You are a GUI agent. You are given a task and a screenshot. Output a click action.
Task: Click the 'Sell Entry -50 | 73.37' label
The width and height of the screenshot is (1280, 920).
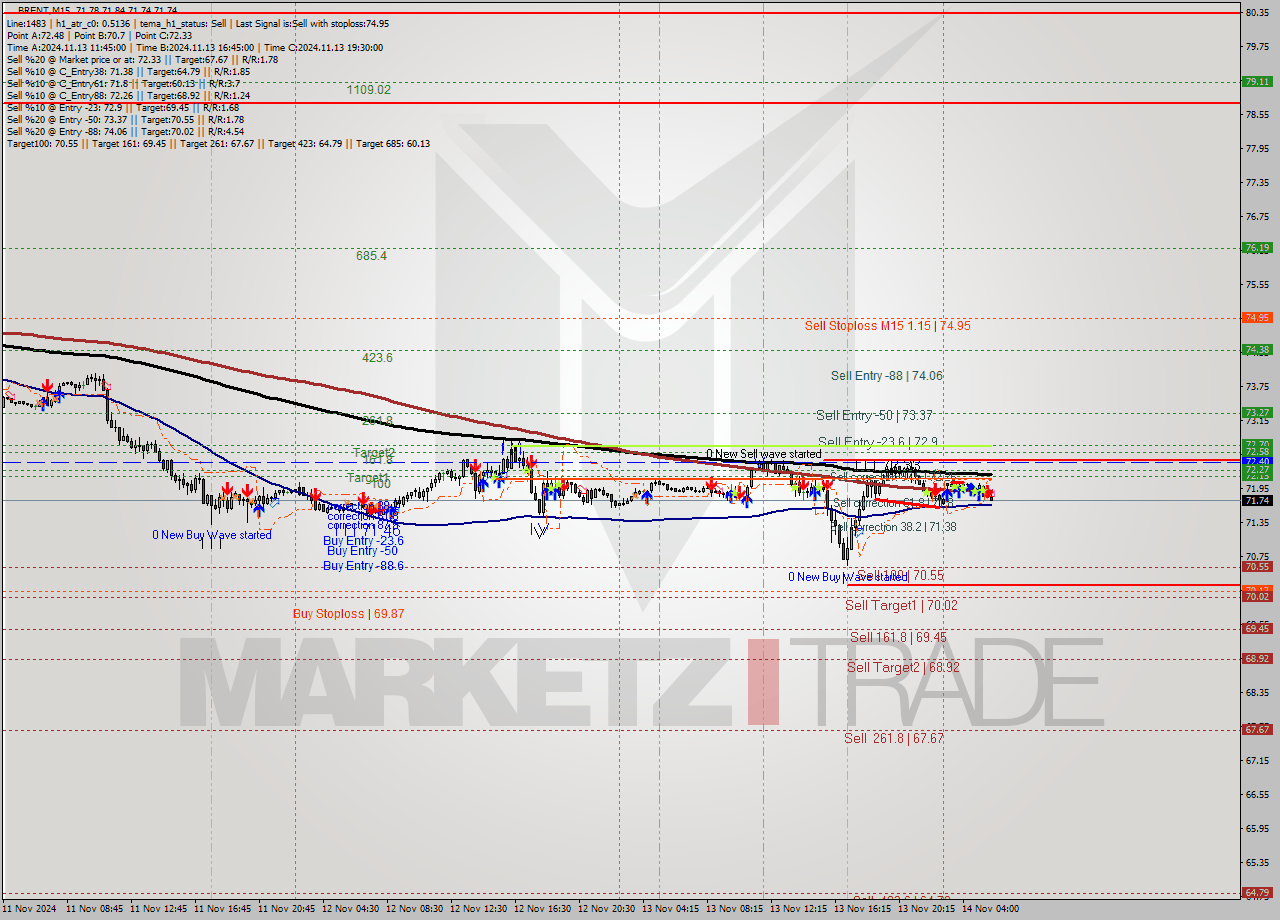tap(875, 415)
